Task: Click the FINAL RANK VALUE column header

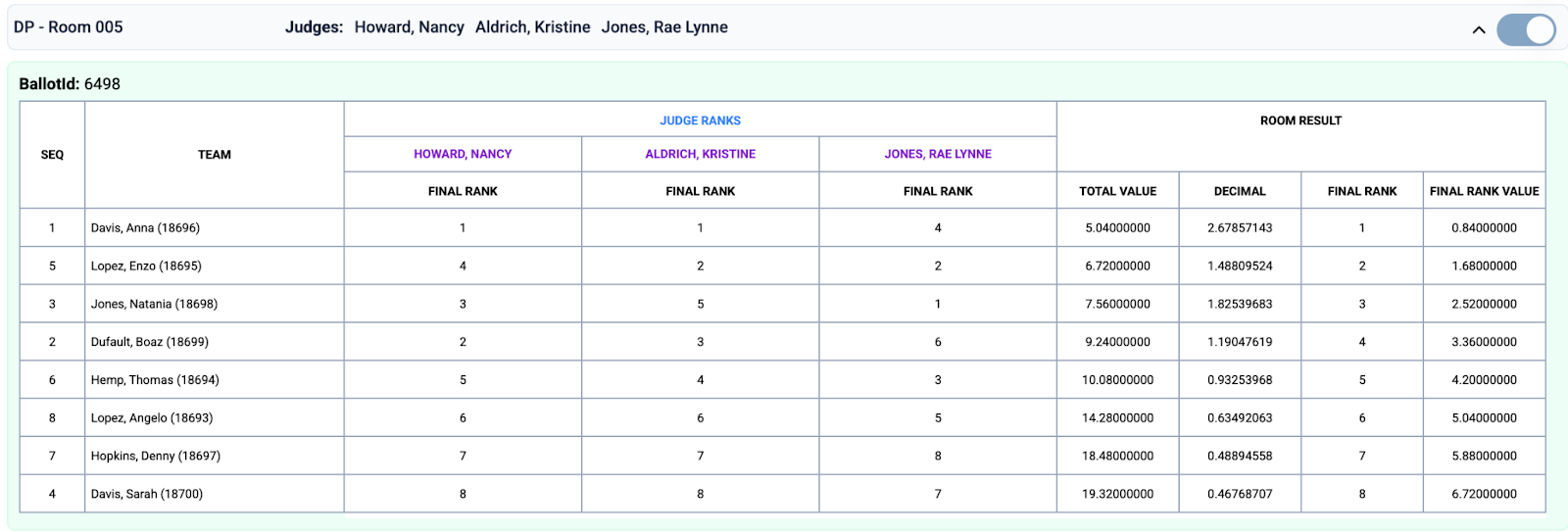Action: (1484, 191)
